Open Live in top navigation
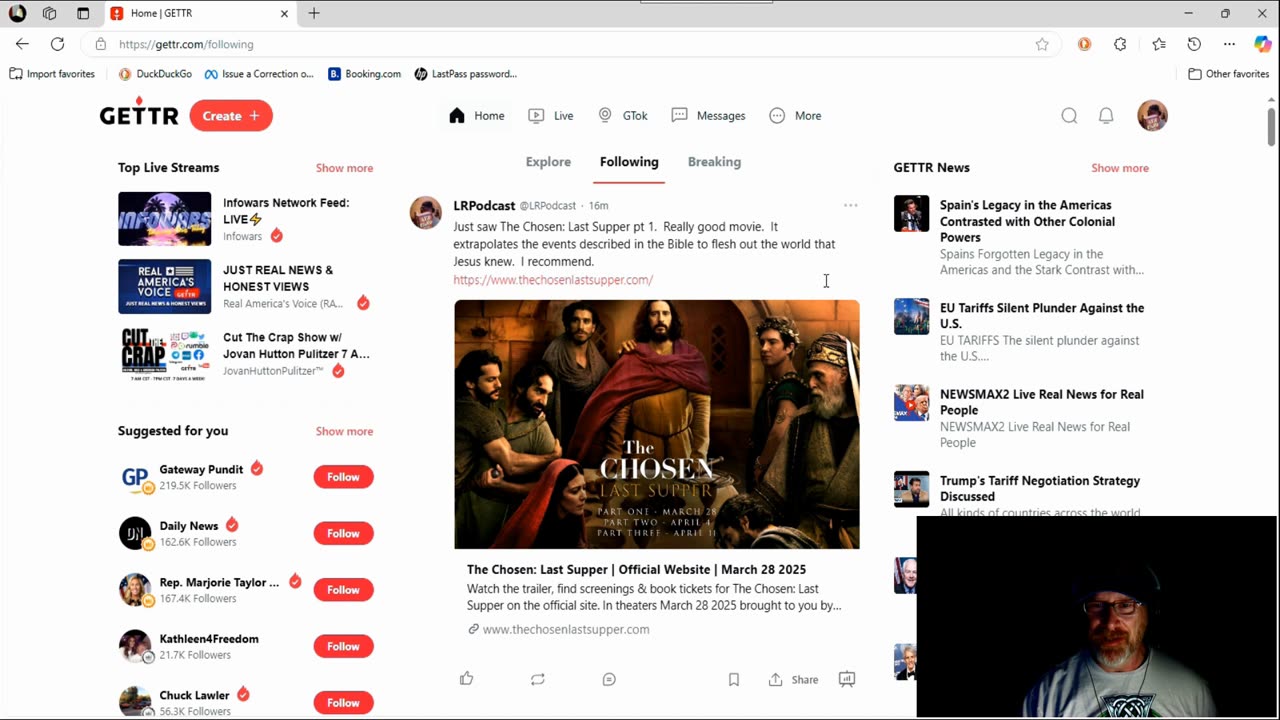 click(x=551, y=116)
